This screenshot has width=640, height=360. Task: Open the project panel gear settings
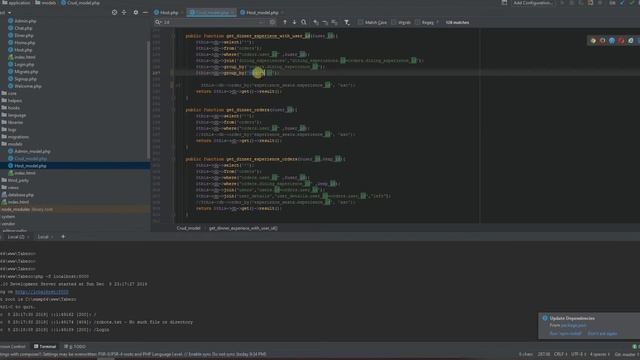tap(136, 13)
